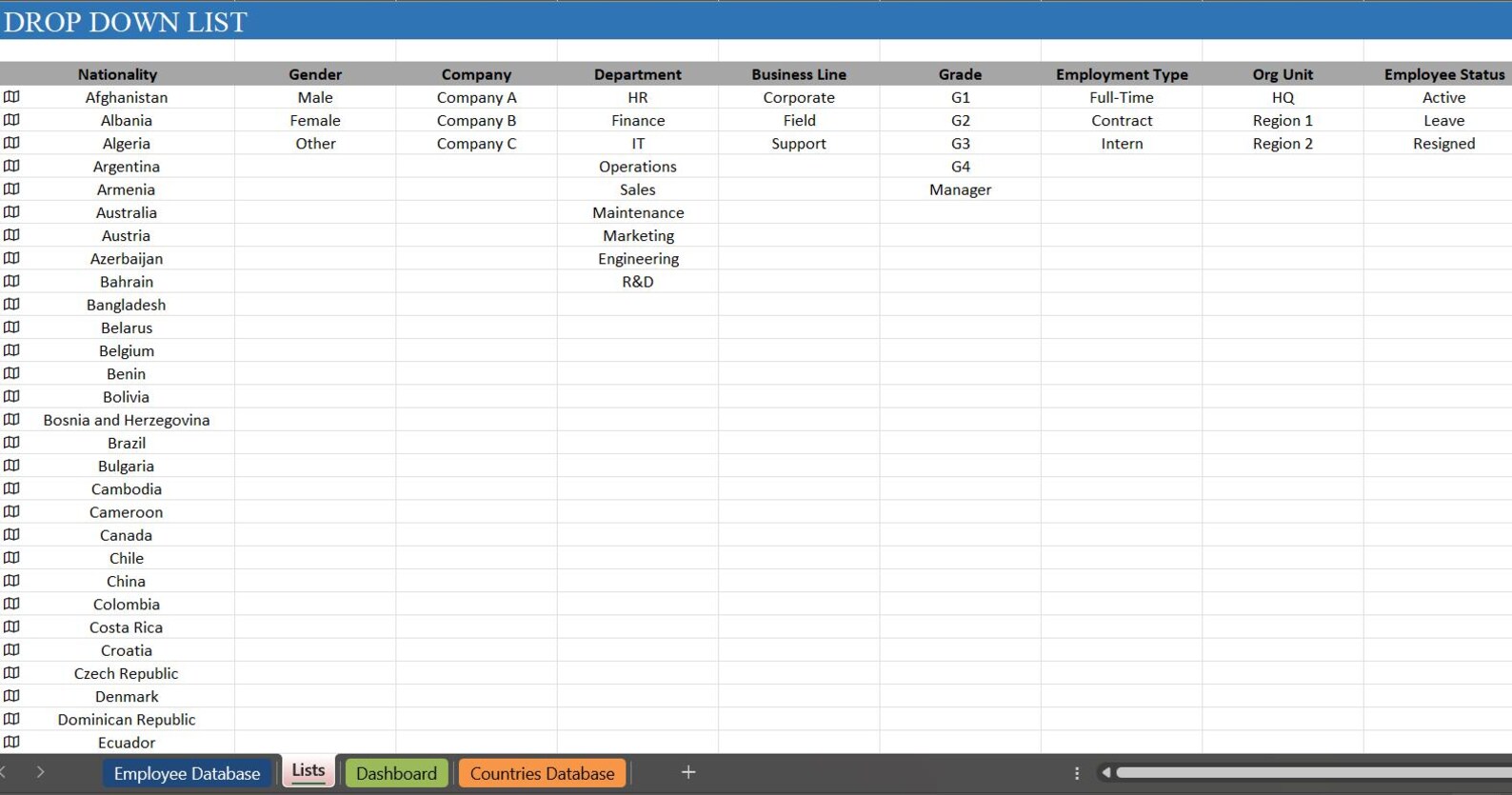Image resolution: width=1512 pixels, height=795 pixels.
Task: Select the Employee Status header cell
Action: click(x=1438, y=74)
